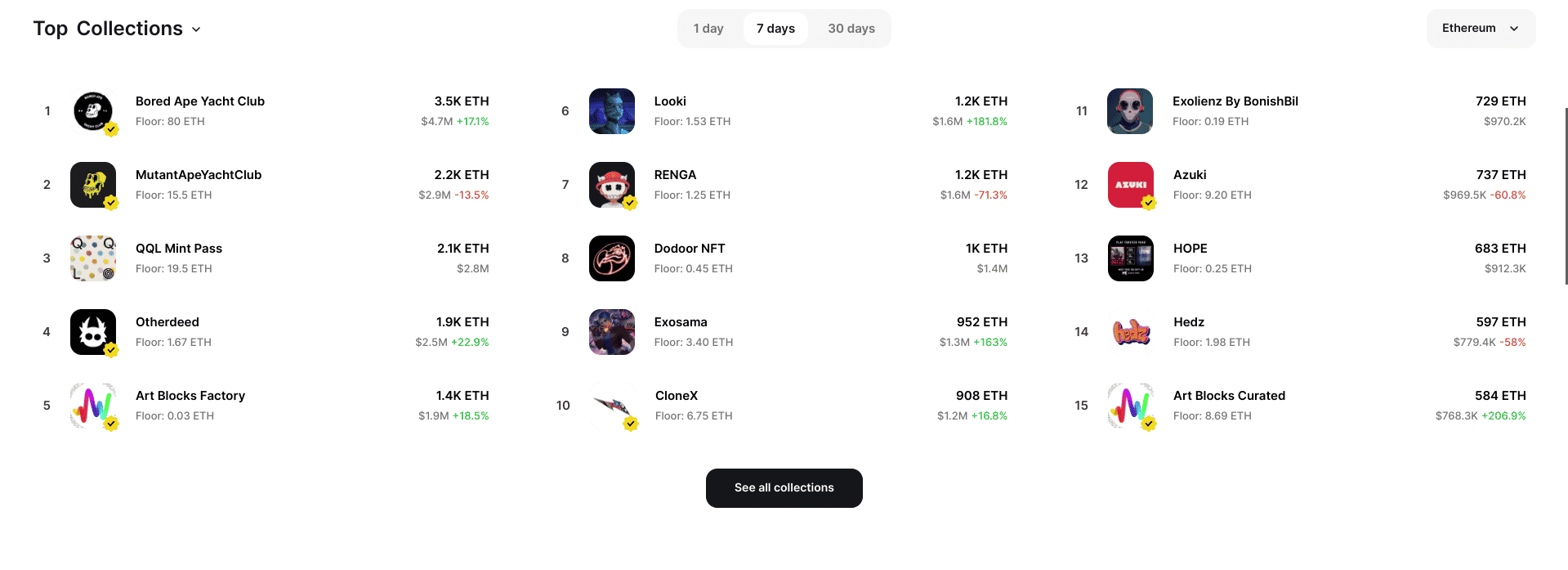Click the See all collections button
This screenshot has width=1568, height=570.
[x=784, y=487]
